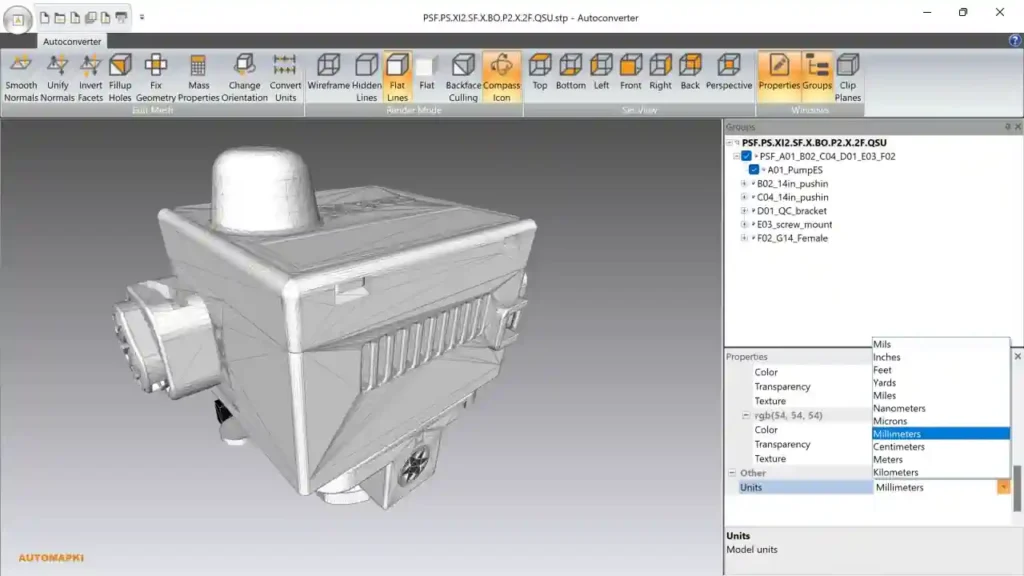Uncheck the A01_PumpES checkbox

[754, 170]
